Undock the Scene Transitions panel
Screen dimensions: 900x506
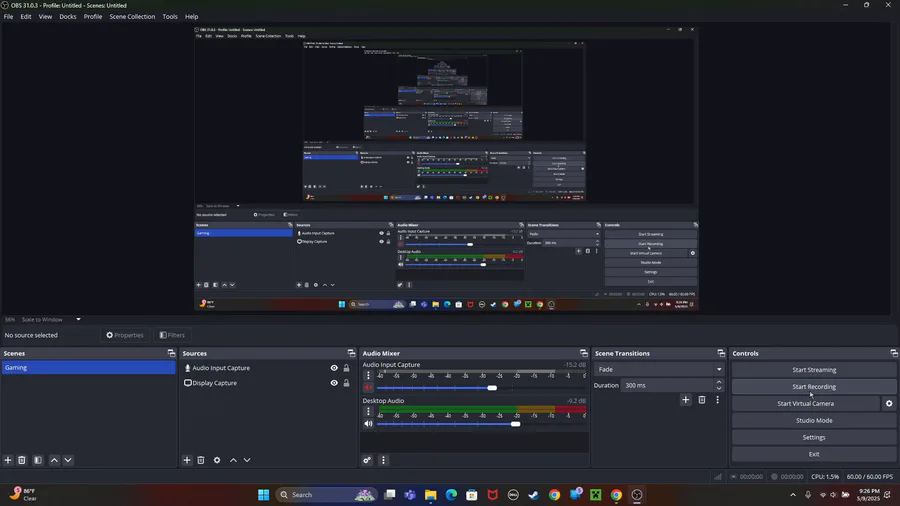721,353
